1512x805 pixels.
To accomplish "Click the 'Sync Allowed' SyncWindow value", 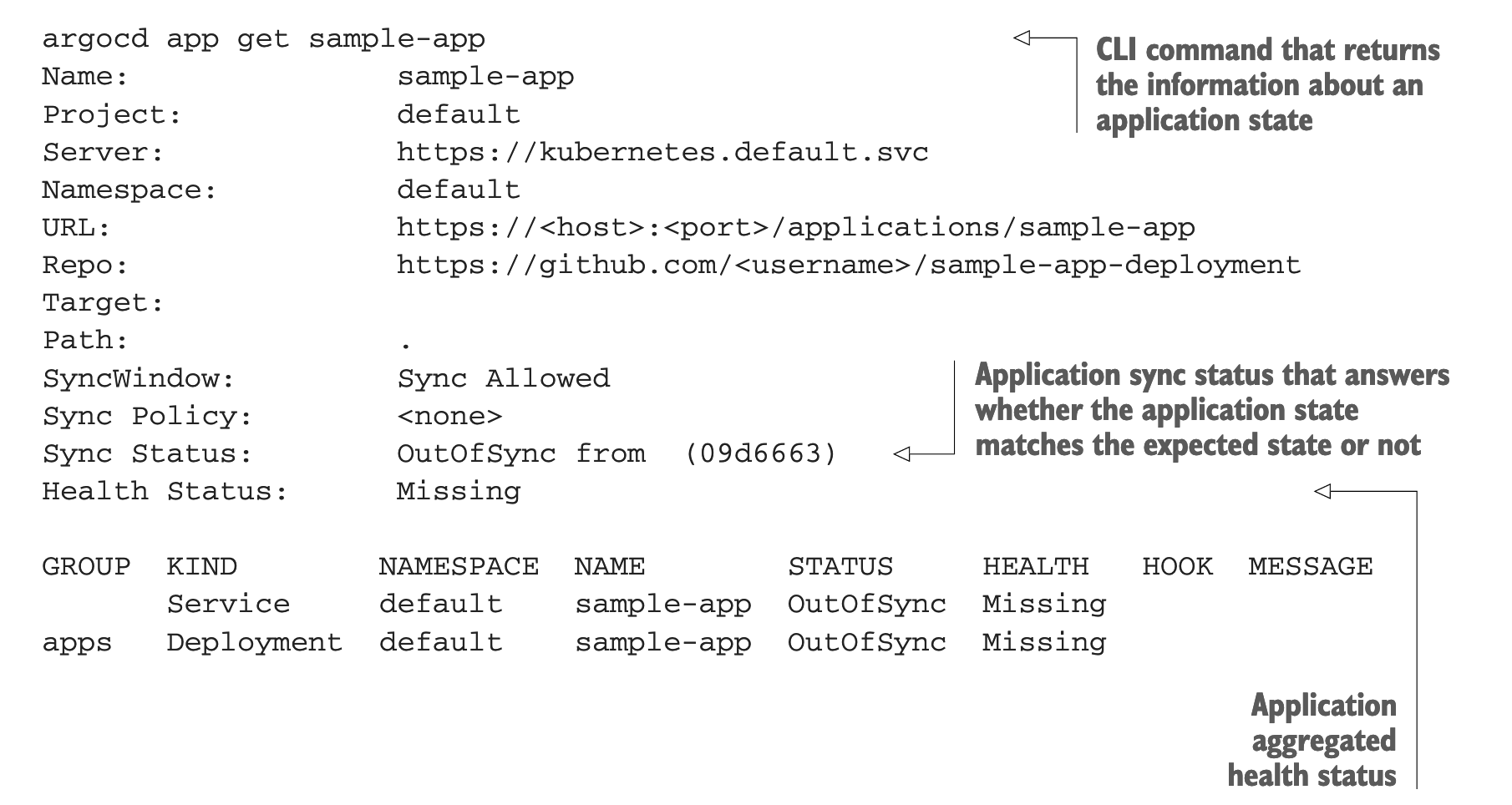I will pos(504,378).
